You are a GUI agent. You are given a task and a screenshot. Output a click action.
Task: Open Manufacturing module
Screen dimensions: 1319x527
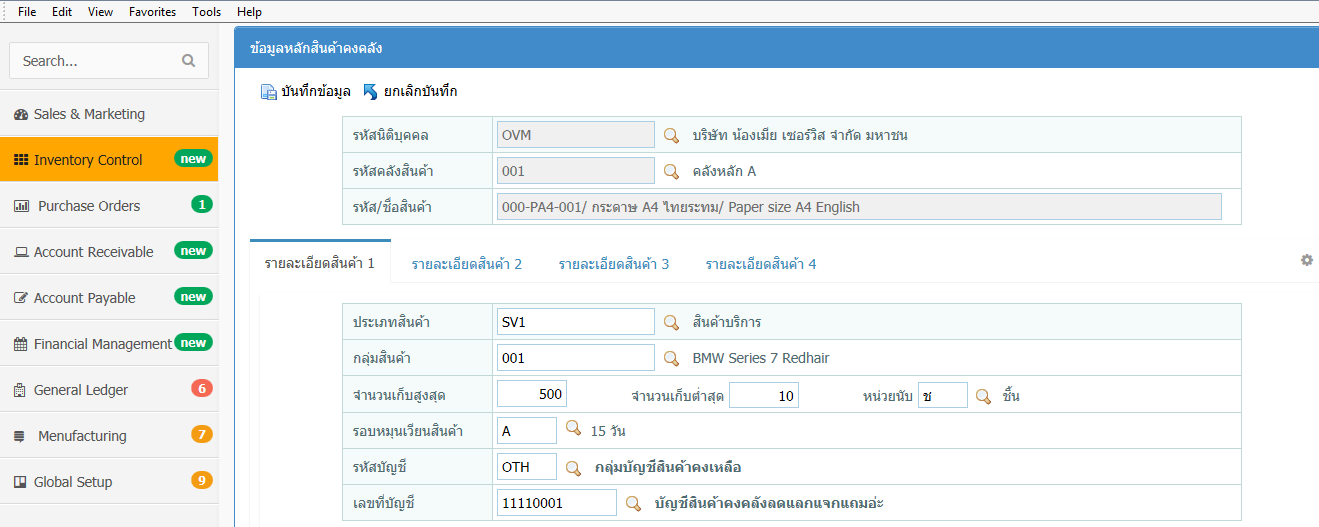pyautogui.click(x=109, y=436)
